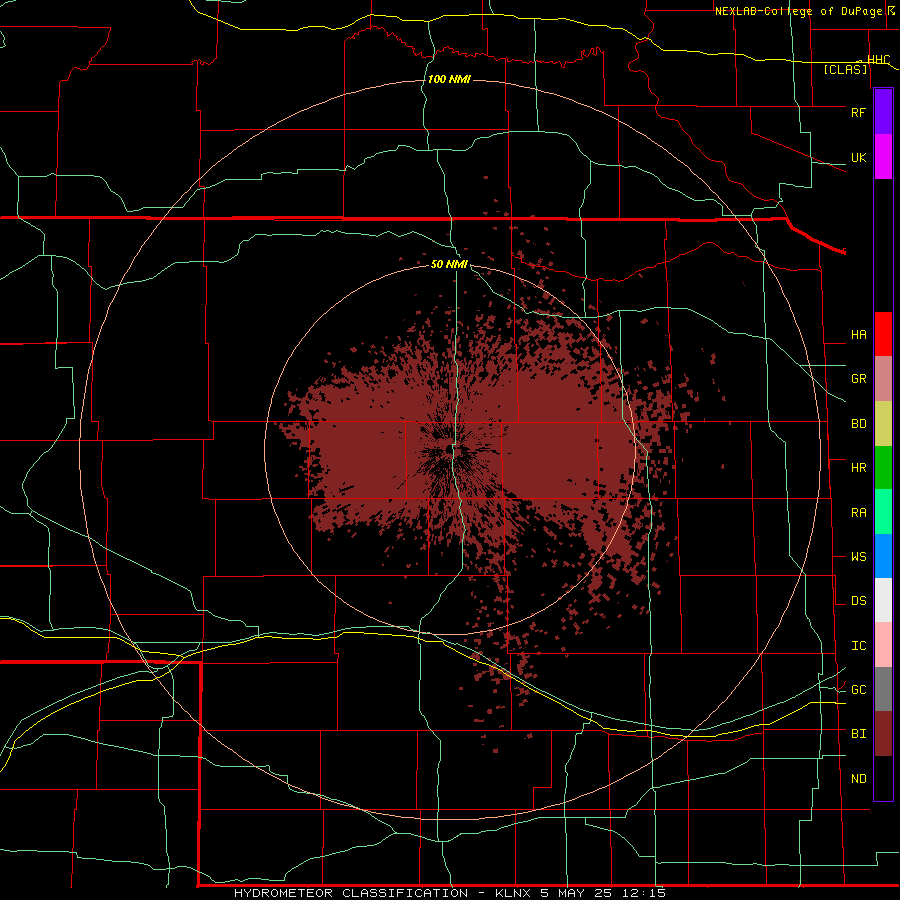Click the 'KLNX' station identifier

click(514, 893)
